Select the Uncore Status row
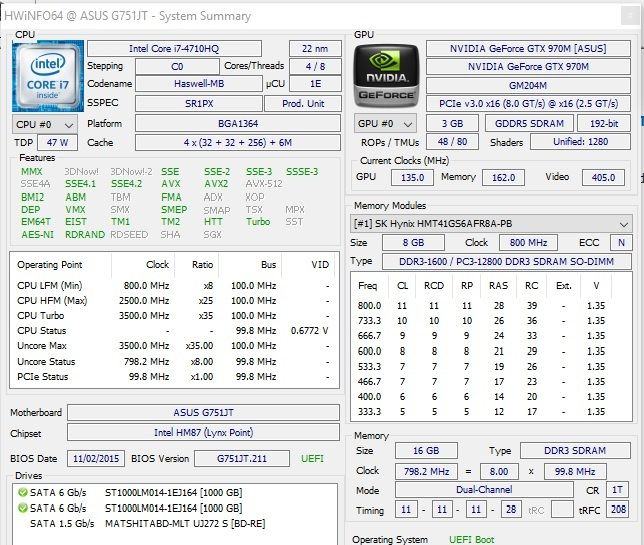 (x=174, y=361)
